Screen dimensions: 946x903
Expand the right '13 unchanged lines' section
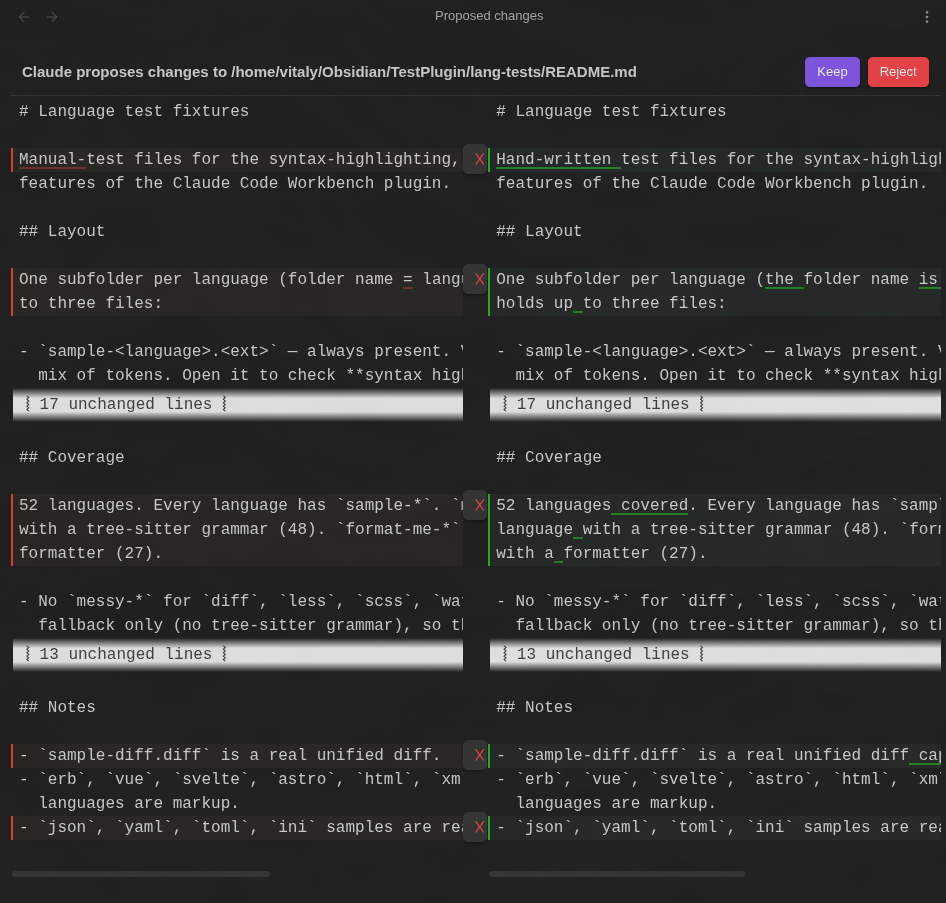tap(715, 654)
